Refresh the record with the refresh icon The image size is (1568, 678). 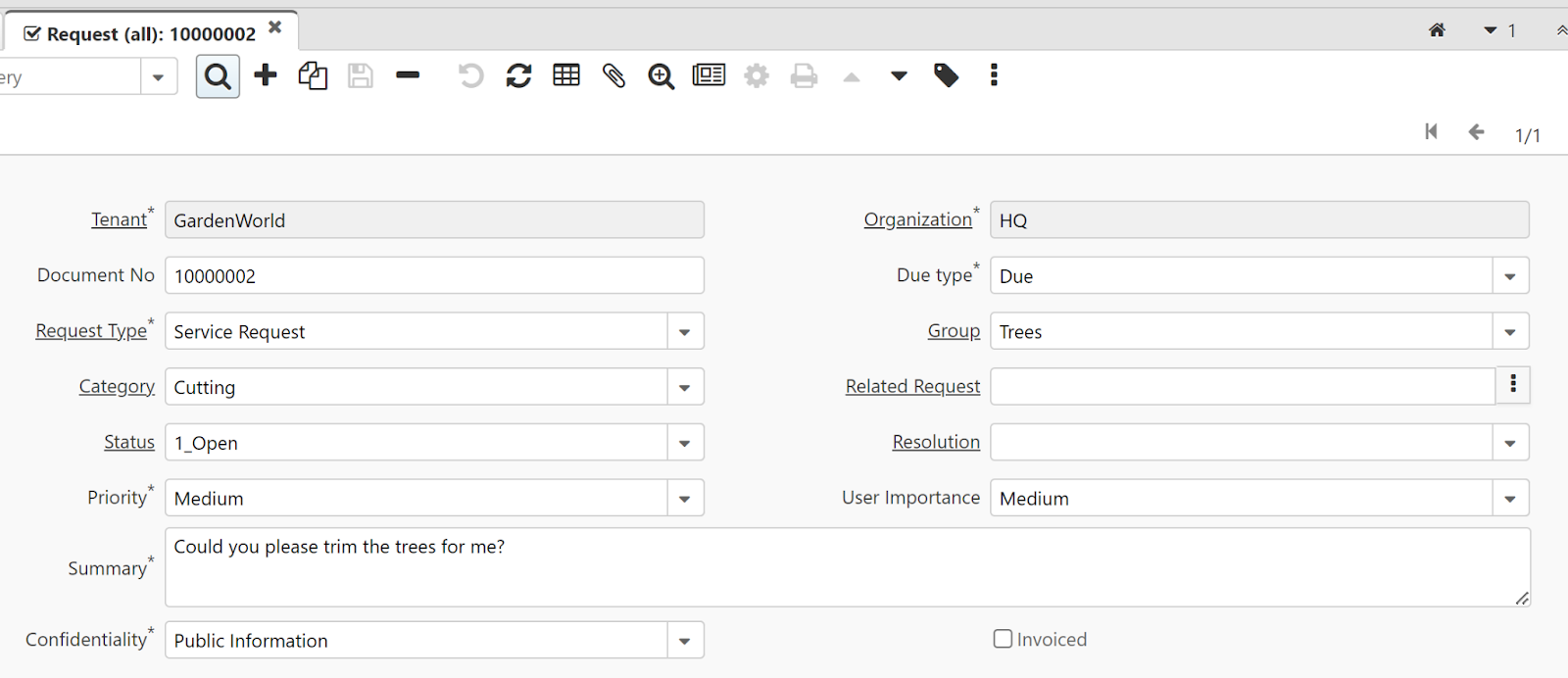coord(518,75)
